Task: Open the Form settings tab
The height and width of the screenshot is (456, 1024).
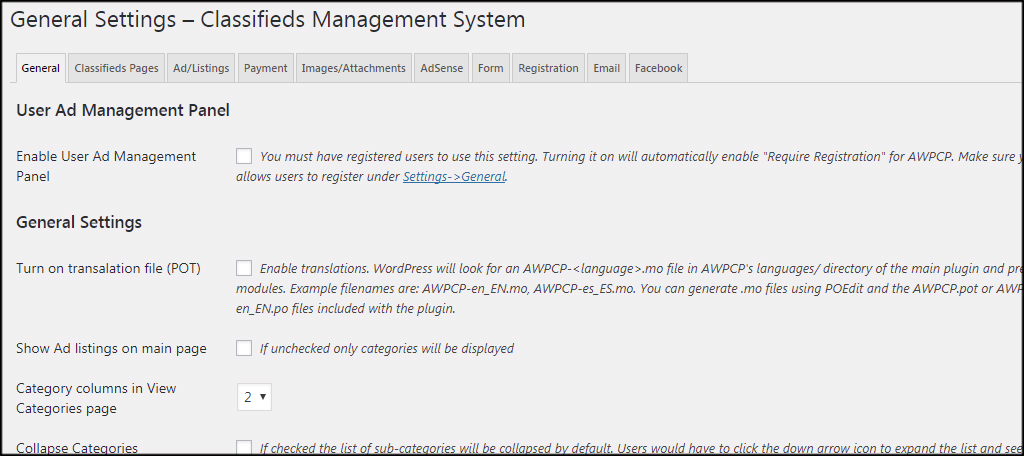Action: coord(490,68)
